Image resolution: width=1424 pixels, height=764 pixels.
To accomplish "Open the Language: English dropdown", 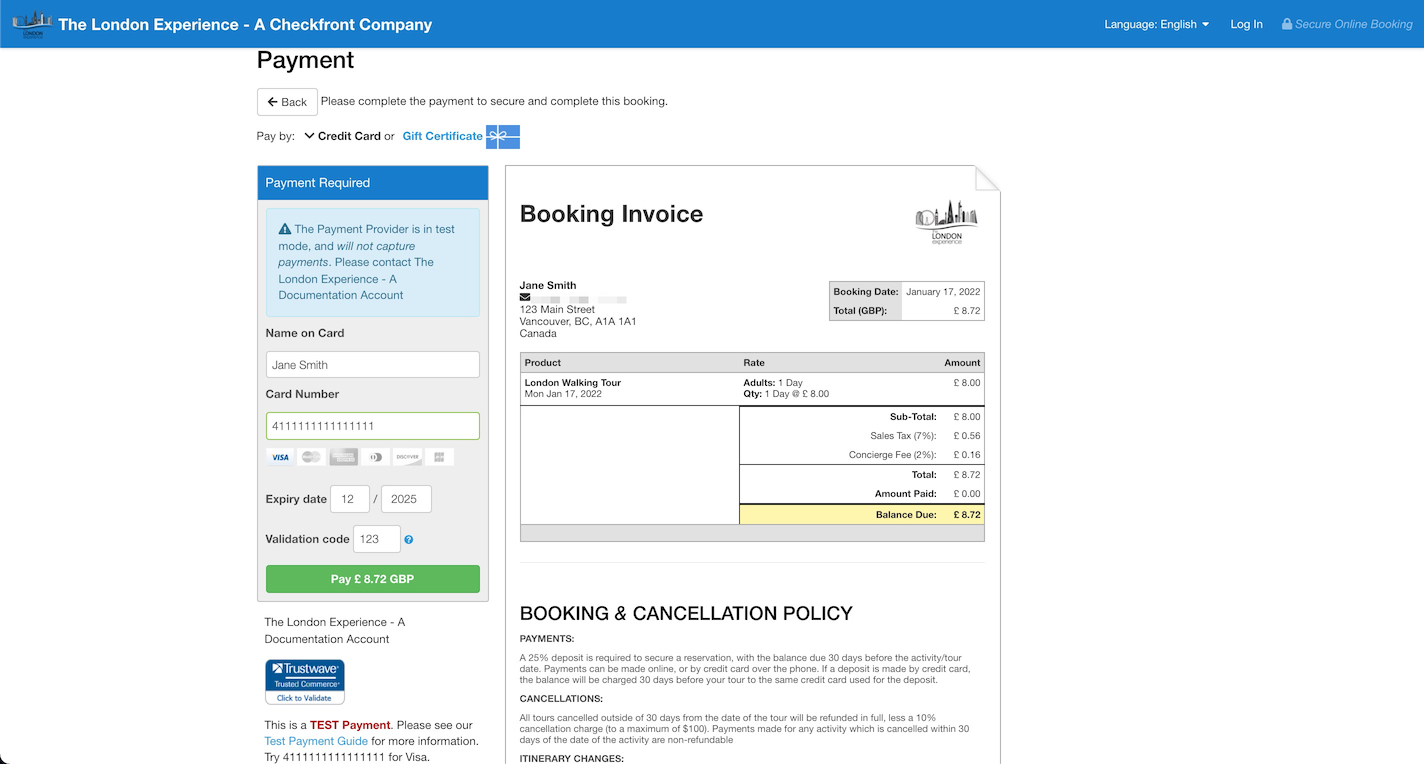I will pos(1157,24).
